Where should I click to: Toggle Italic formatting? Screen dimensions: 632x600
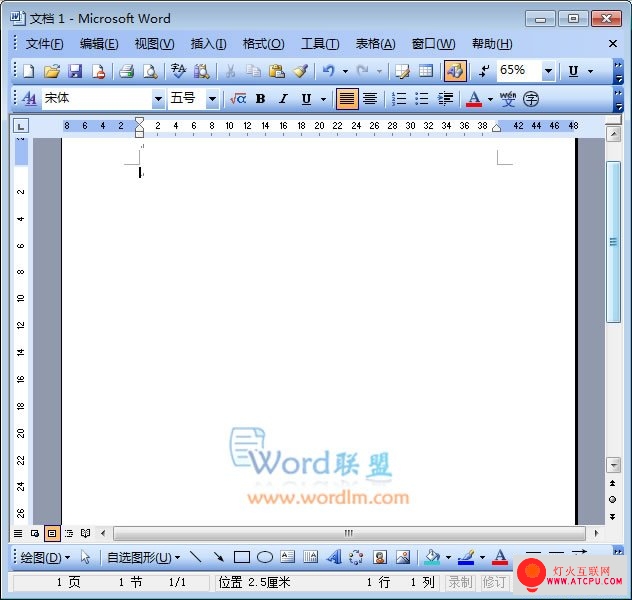(x=283, y=99)
